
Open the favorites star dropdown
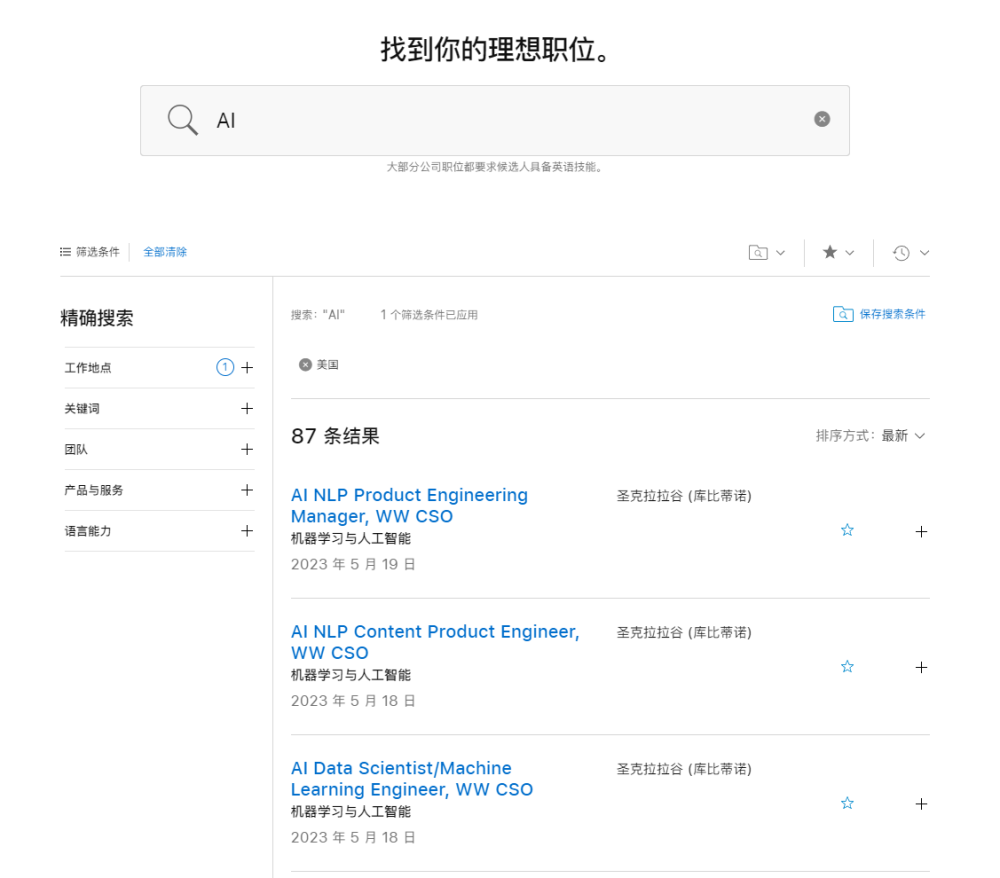[x=838, y=252]
